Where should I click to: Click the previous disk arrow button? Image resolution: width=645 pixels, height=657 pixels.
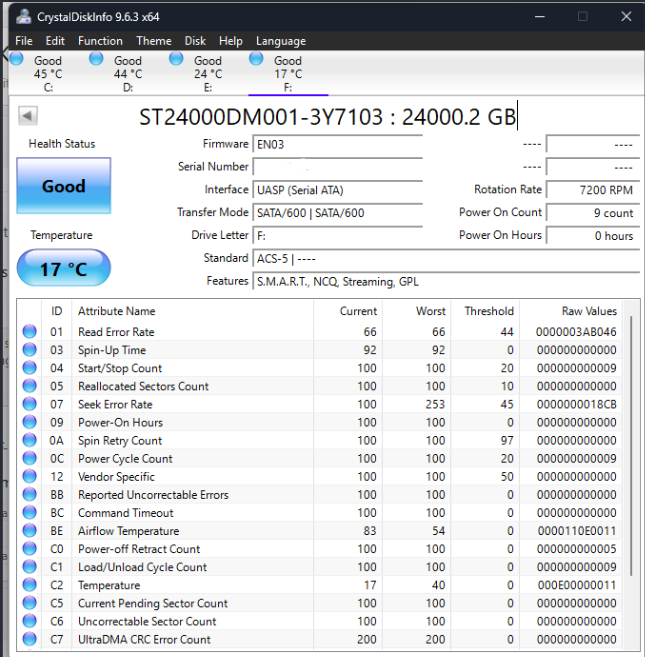(28, 116)
